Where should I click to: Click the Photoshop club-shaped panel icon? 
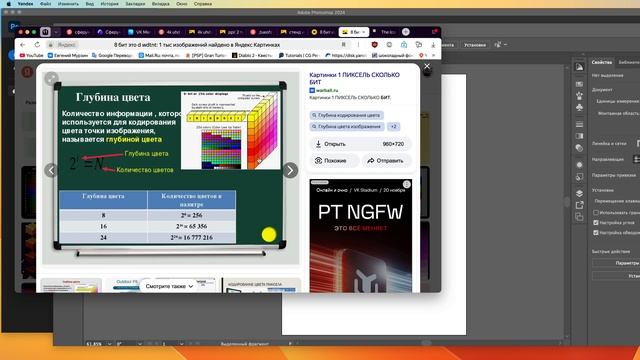click(579, 107)
